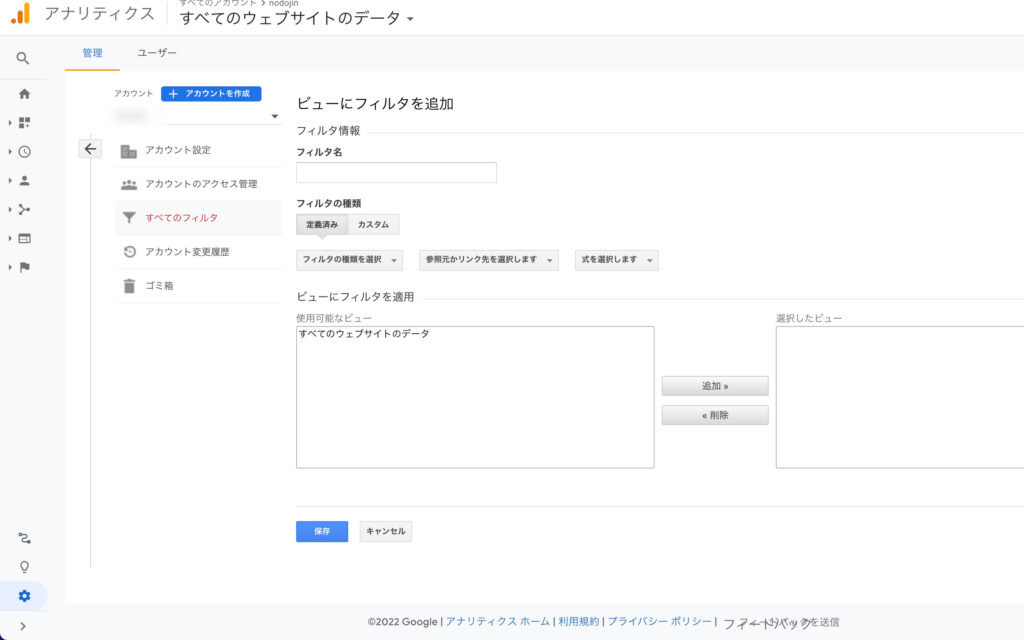Open the Discover lightbulb icon
Screen dimensions: 1024x640
point(24,567)
